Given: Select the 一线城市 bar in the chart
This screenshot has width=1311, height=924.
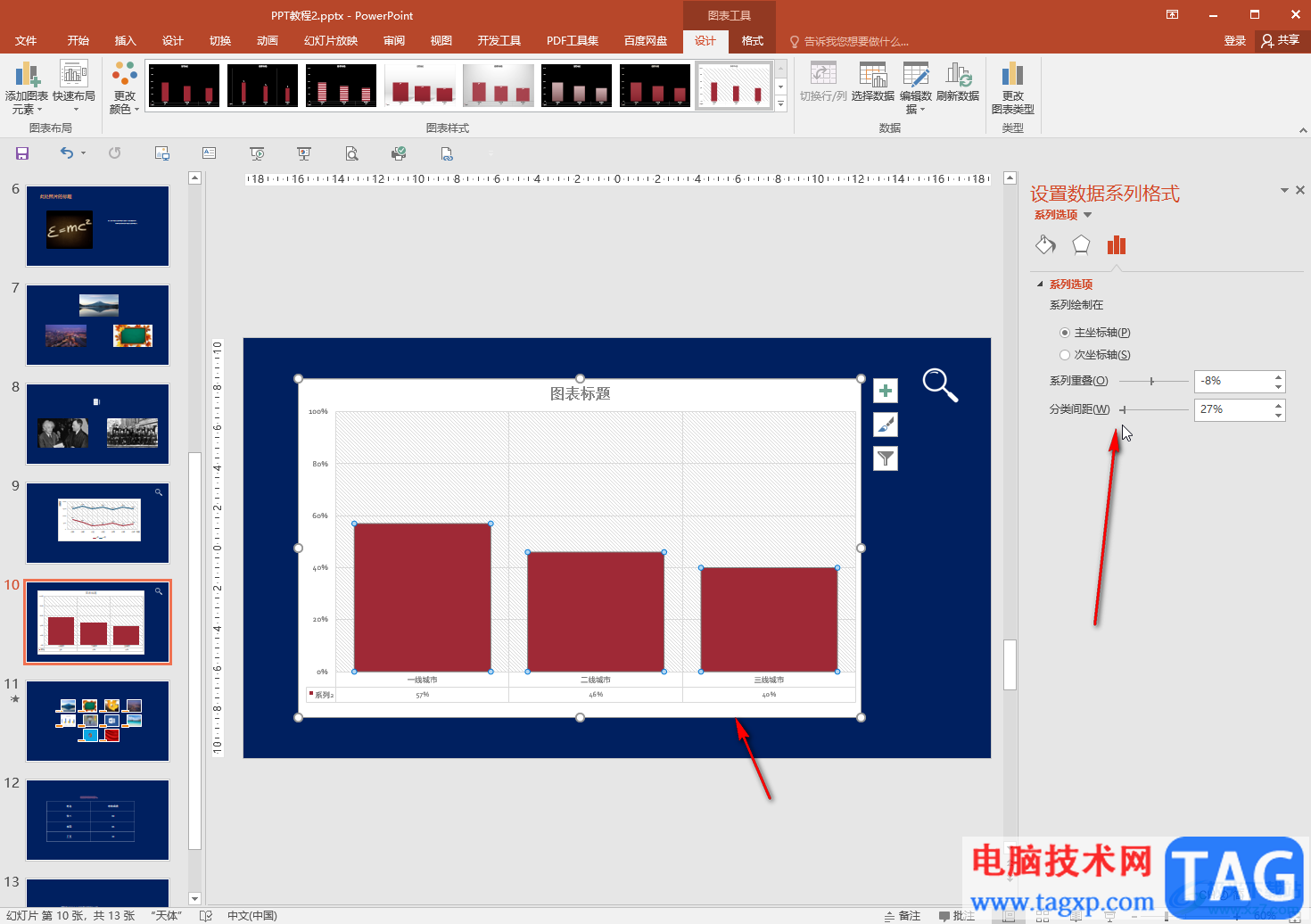Looking at the screenshot, I should point(422,598).
